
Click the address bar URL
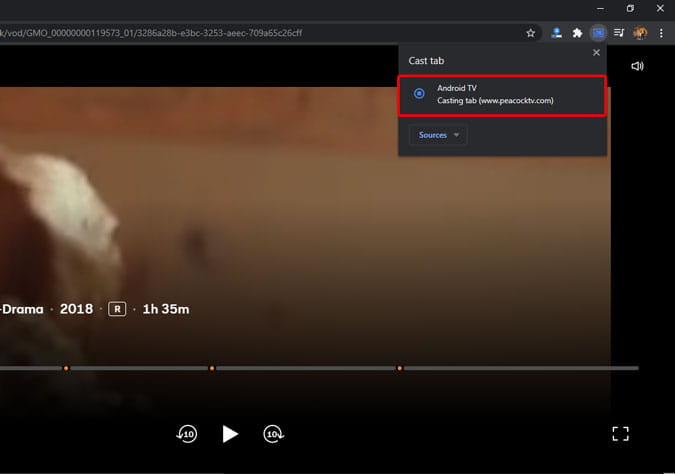pyautogui.click(x=151, y=33)
